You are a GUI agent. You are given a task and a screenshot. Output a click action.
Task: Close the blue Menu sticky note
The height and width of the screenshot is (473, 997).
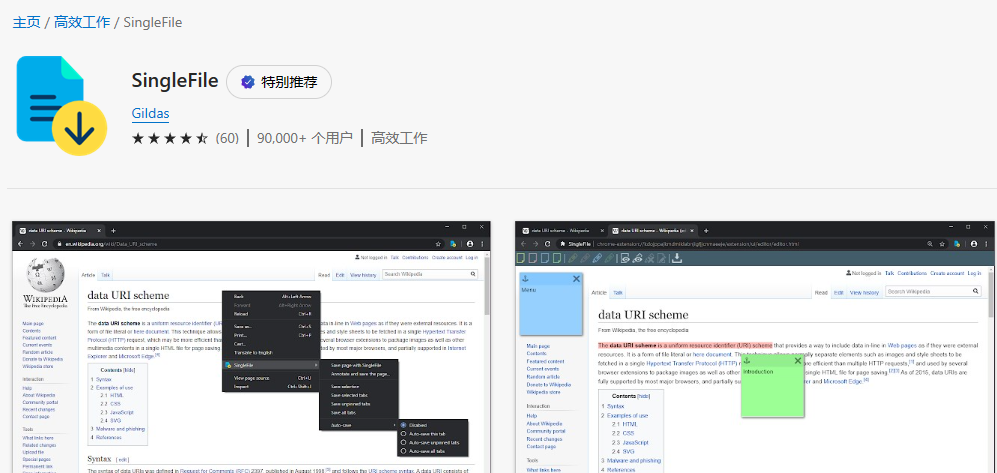576,279
